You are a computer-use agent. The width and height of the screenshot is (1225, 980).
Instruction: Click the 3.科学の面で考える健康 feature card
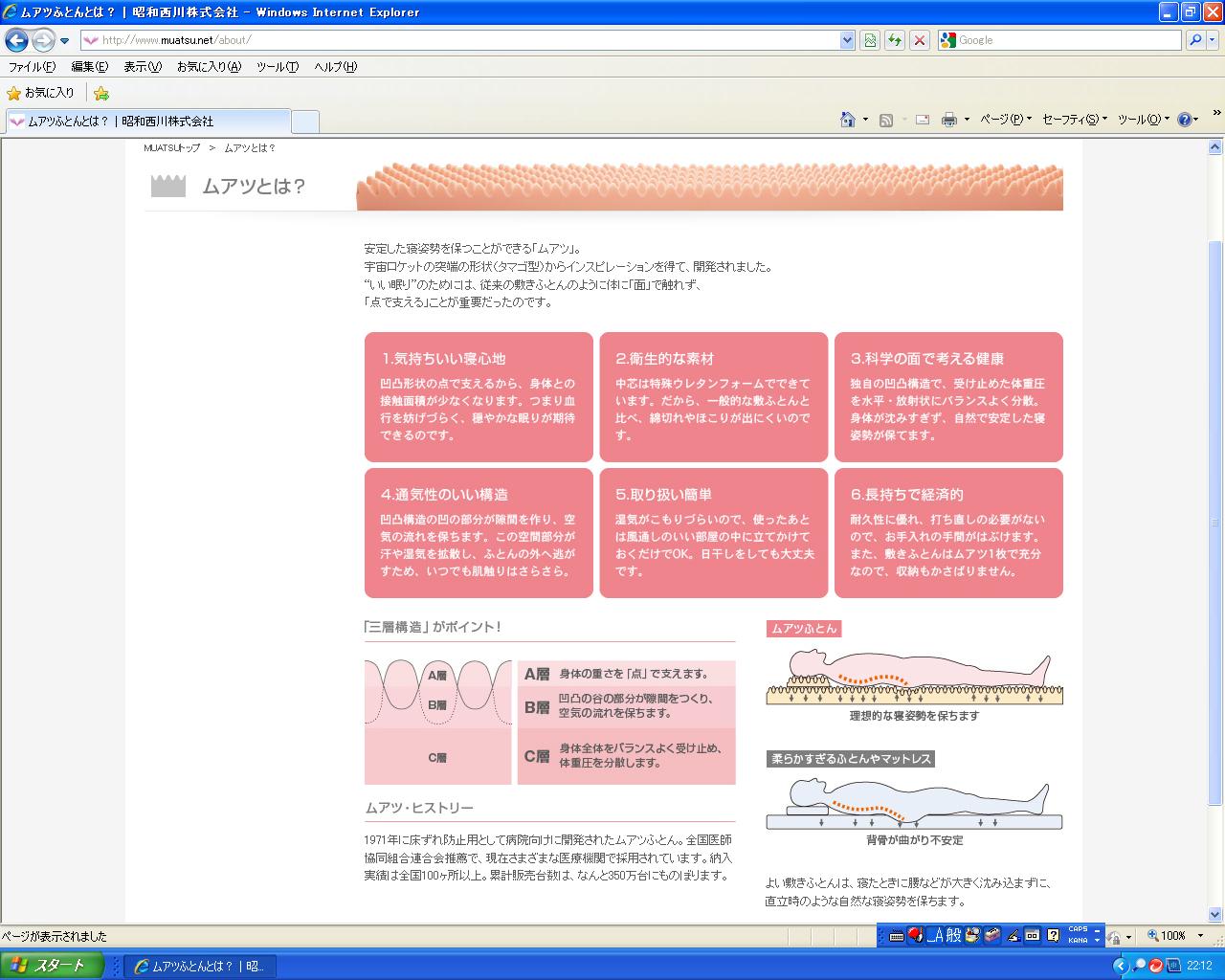click(x=948, y=397)
